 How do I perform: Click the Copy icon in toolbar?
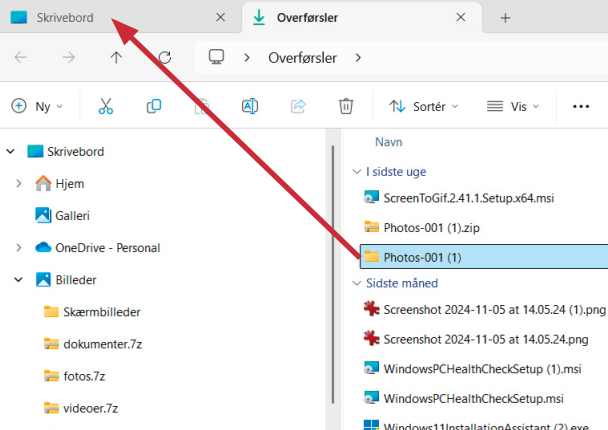(154, 106)
